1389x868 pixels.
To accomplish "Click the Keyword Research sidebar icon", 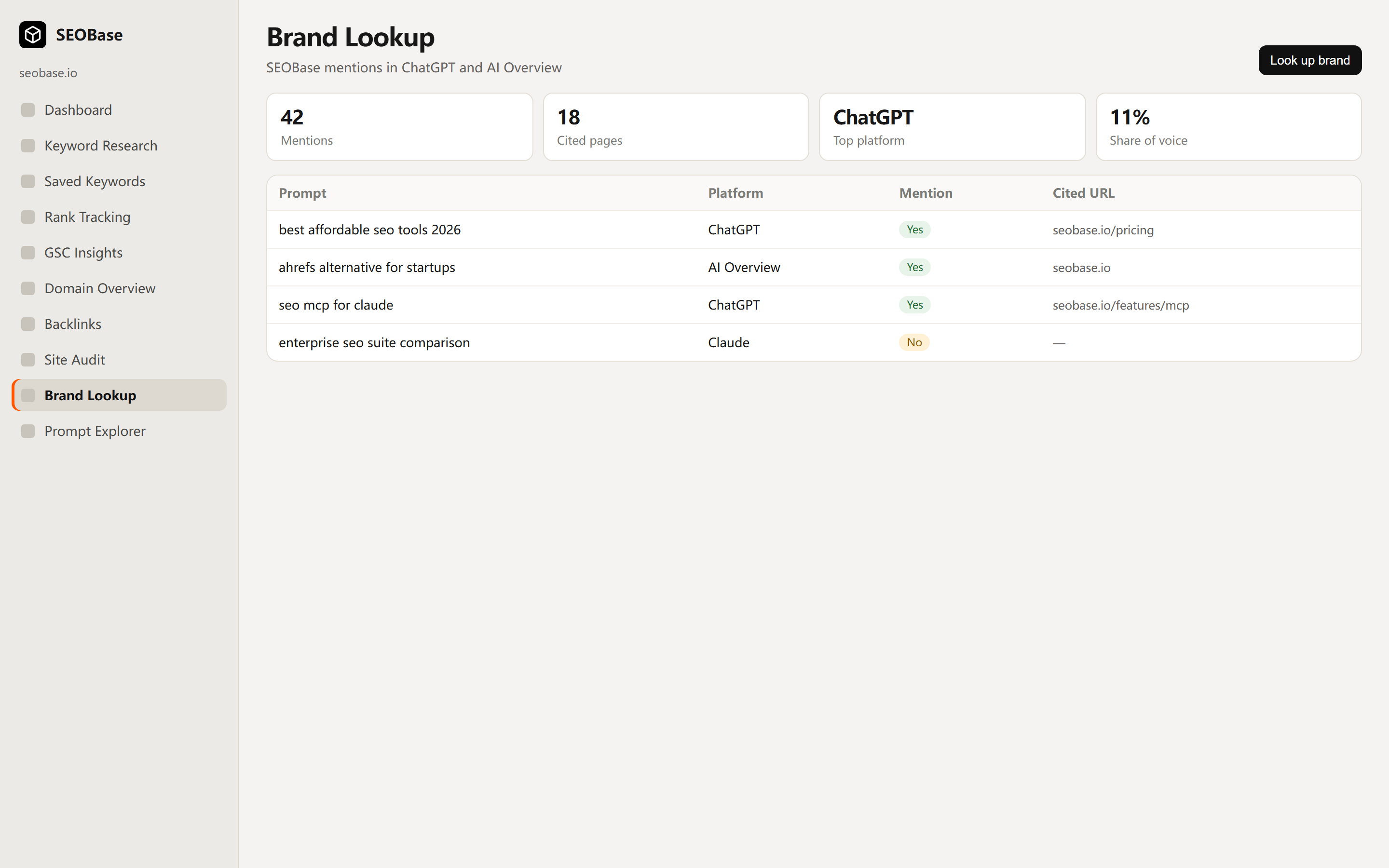I will point(28,146).
